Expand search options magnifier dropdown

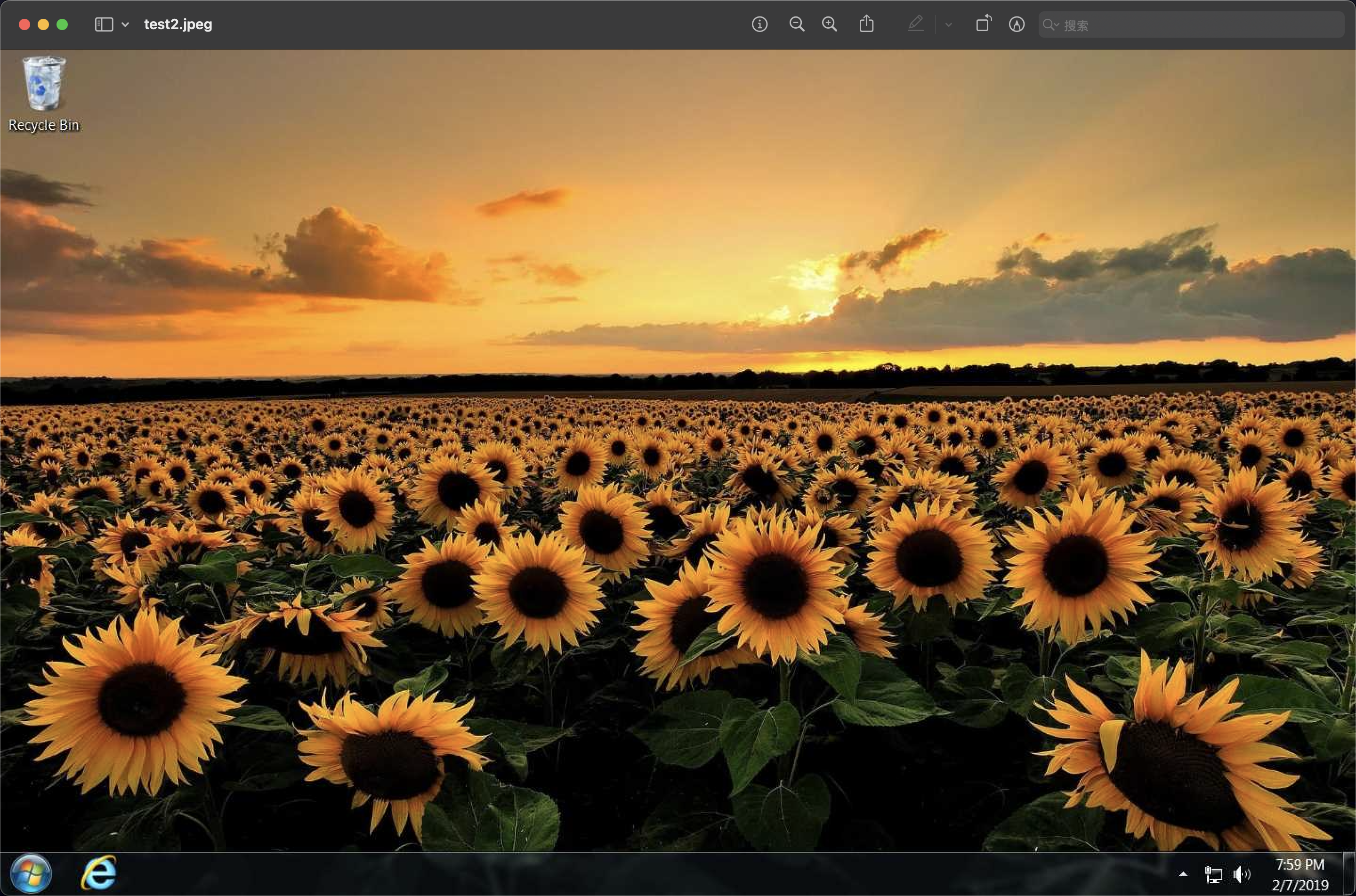point(1050,24)
